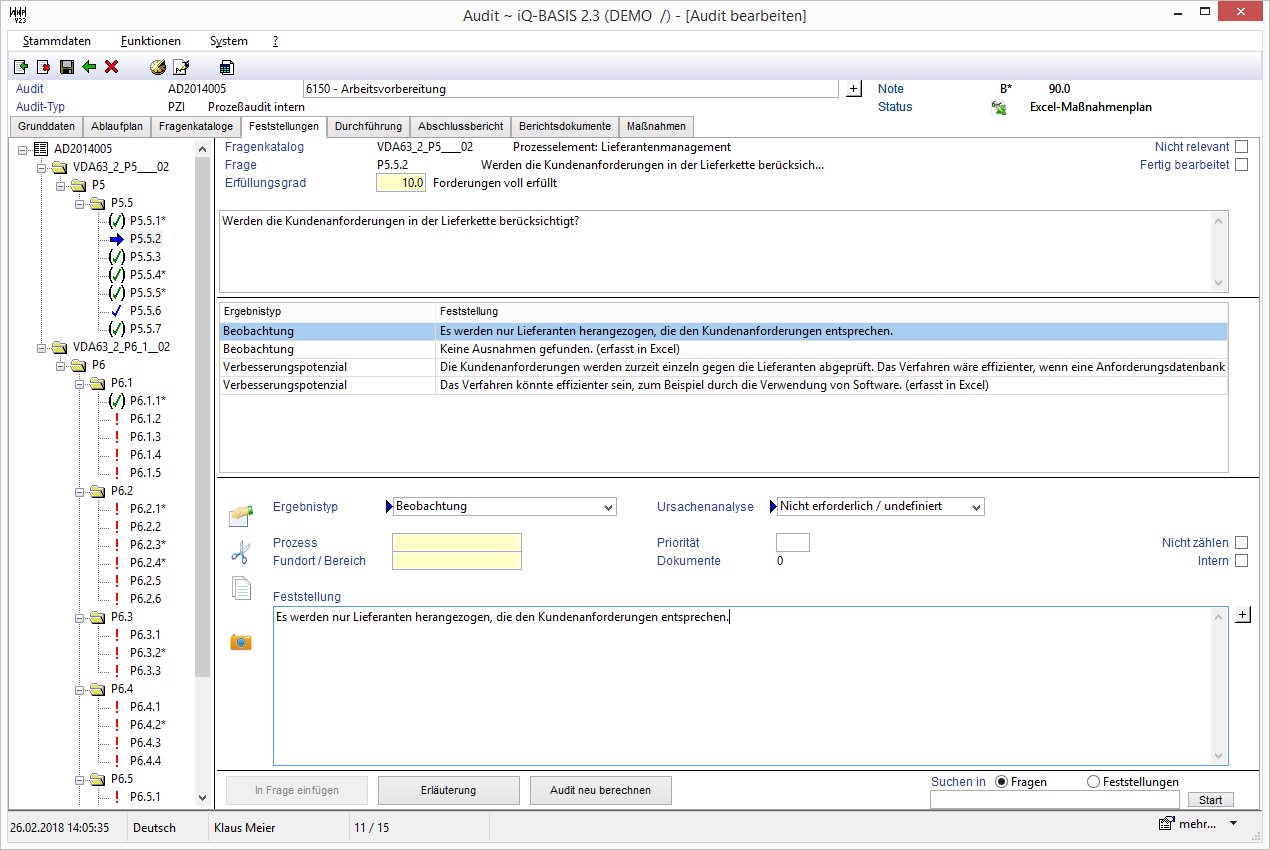Select tree item P6.4.2*
1270x850 pixels.
[148, 725]
